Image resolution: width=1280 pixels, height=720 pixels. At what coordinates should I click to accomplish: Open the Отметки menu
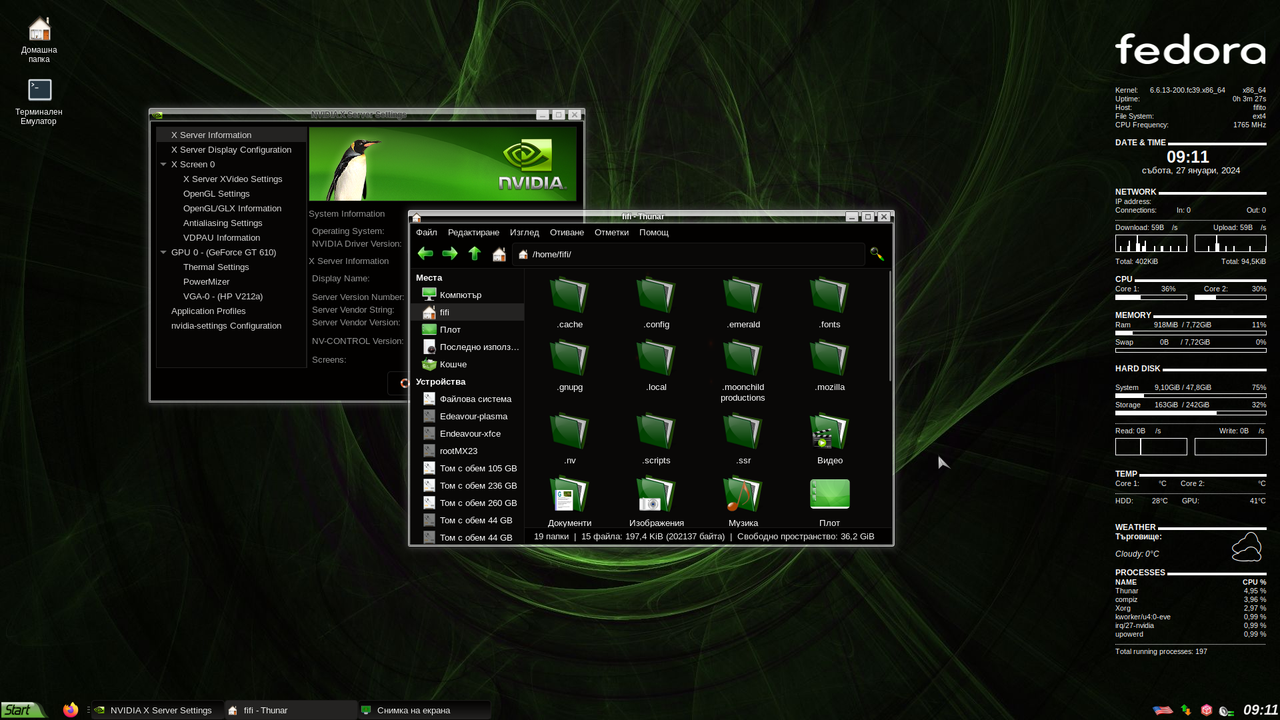tap(611, 232)
